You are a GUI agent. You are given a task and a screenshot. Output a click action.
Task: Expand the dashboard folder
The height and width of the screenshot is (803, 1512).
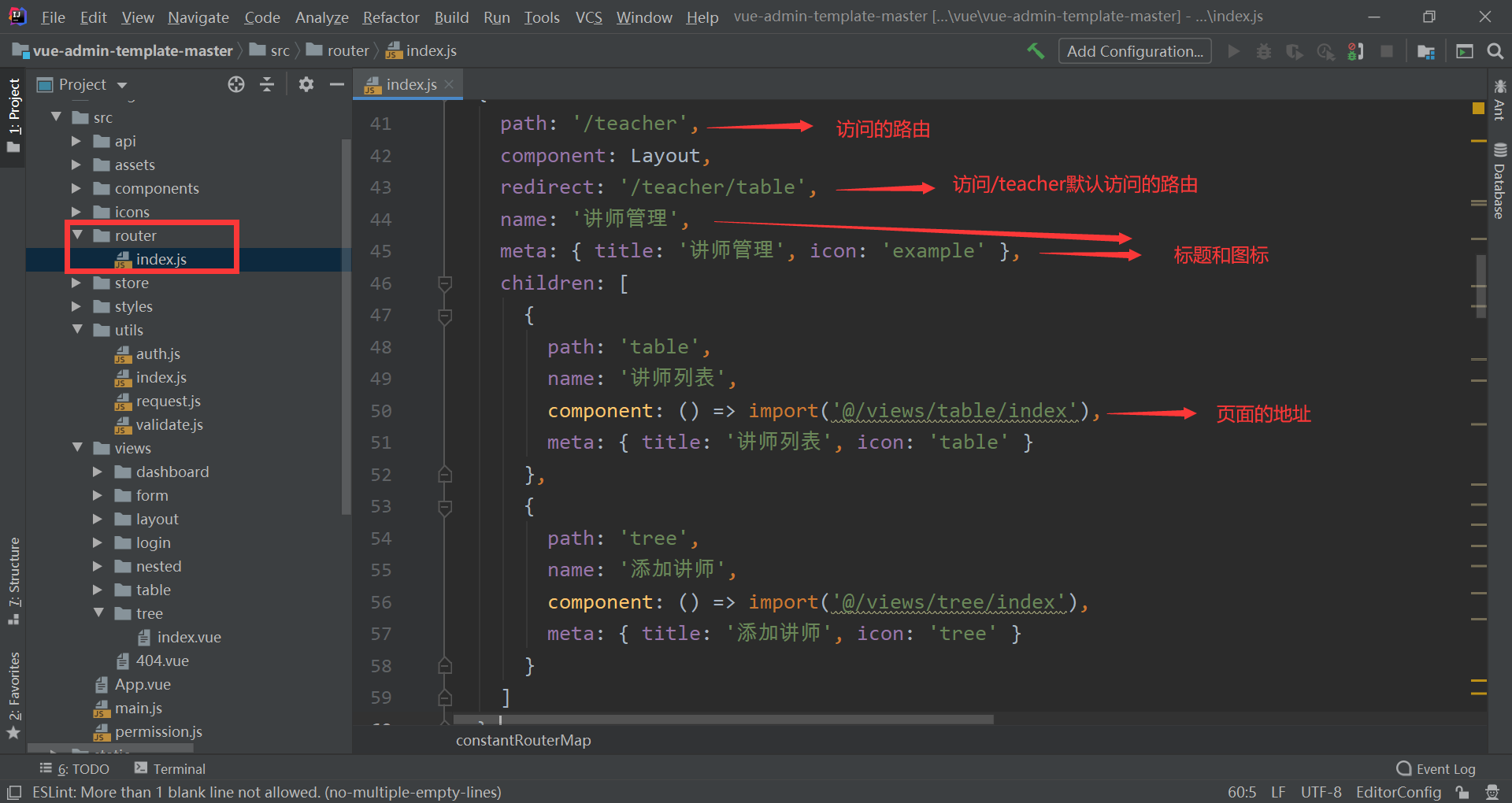click(98, 472)
